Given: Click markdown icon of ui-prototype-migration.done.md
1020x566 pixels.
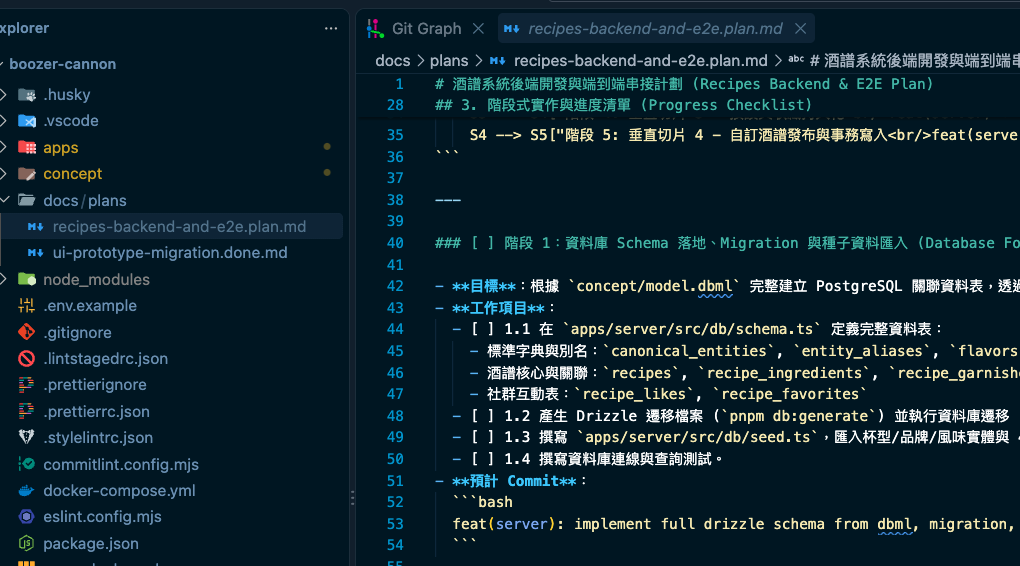Looking at the screenshot, I should tap(36, 253).
